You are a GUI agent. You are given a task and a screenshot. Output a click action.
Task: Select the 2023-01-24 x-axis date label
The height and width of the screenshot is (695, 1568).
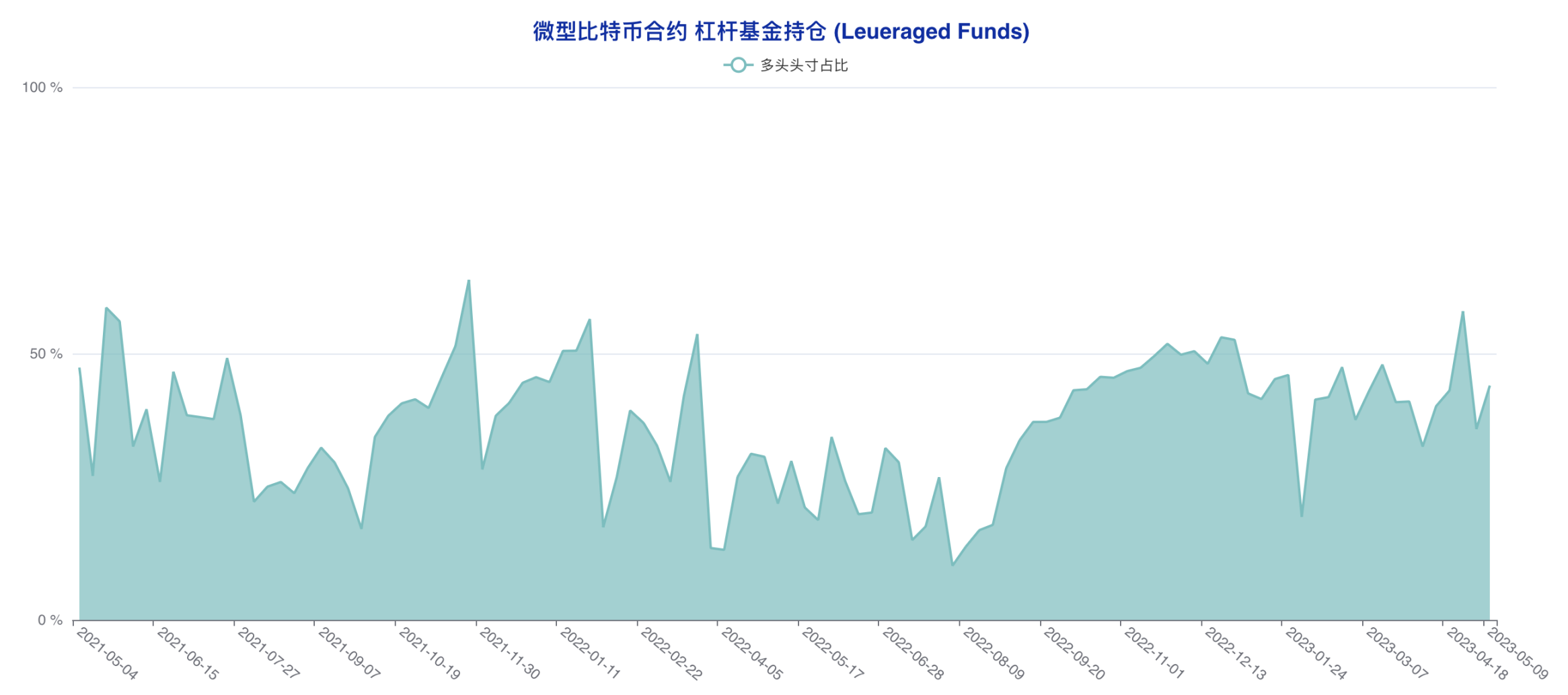(1315, 653)
